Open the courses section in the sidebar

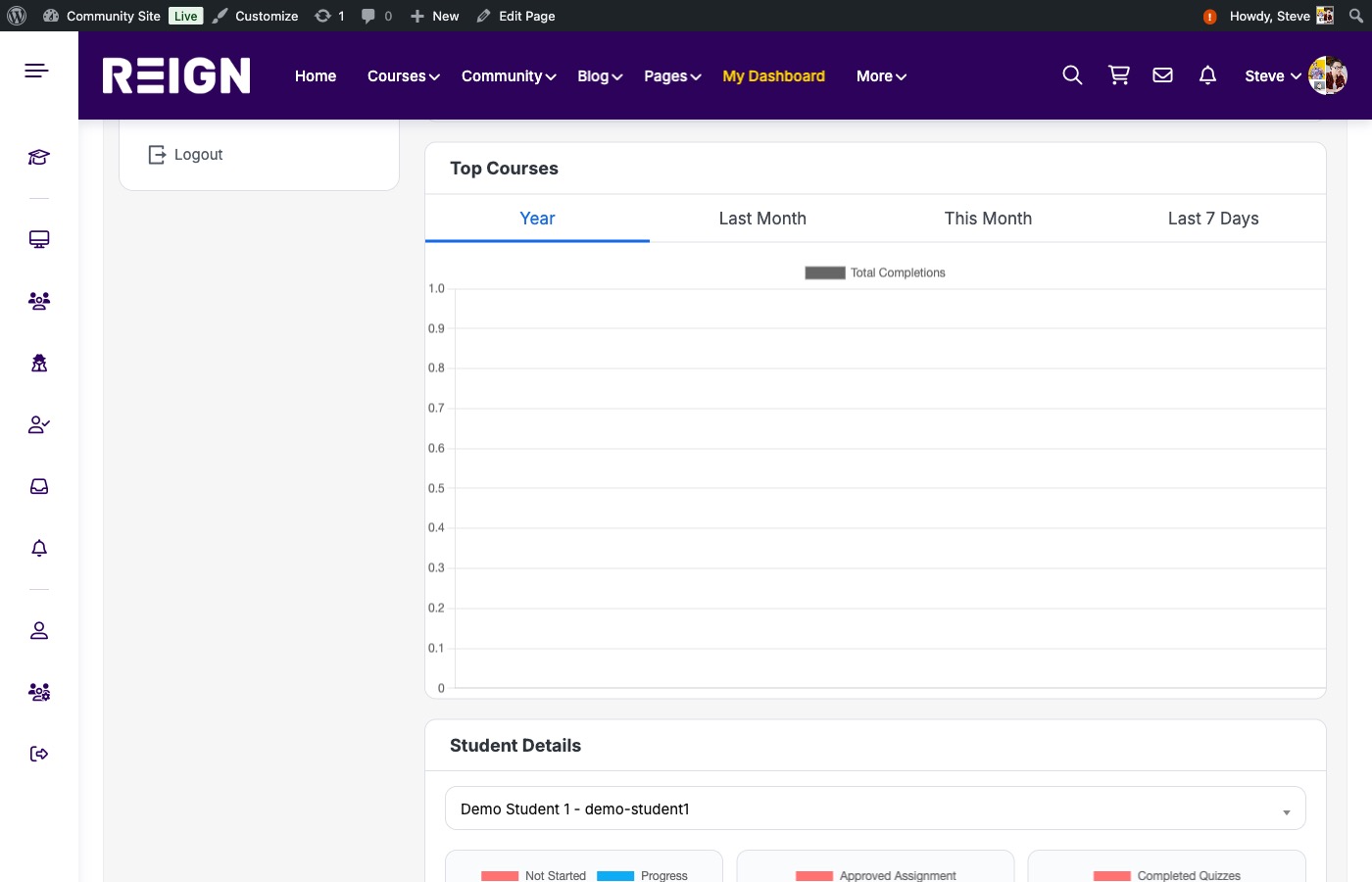(x=38, y=157)
